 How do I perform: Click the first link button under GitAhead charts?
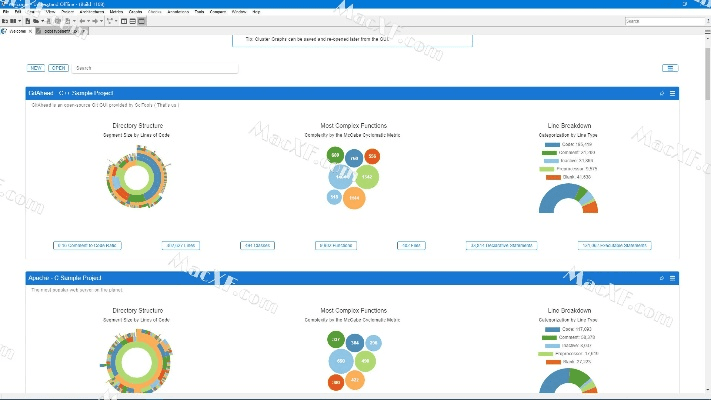86,244
